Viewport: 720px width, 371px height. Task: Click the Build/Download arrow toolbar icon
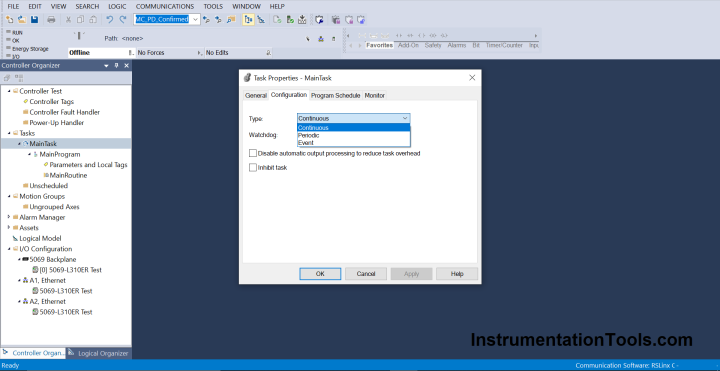pos(302,19)
